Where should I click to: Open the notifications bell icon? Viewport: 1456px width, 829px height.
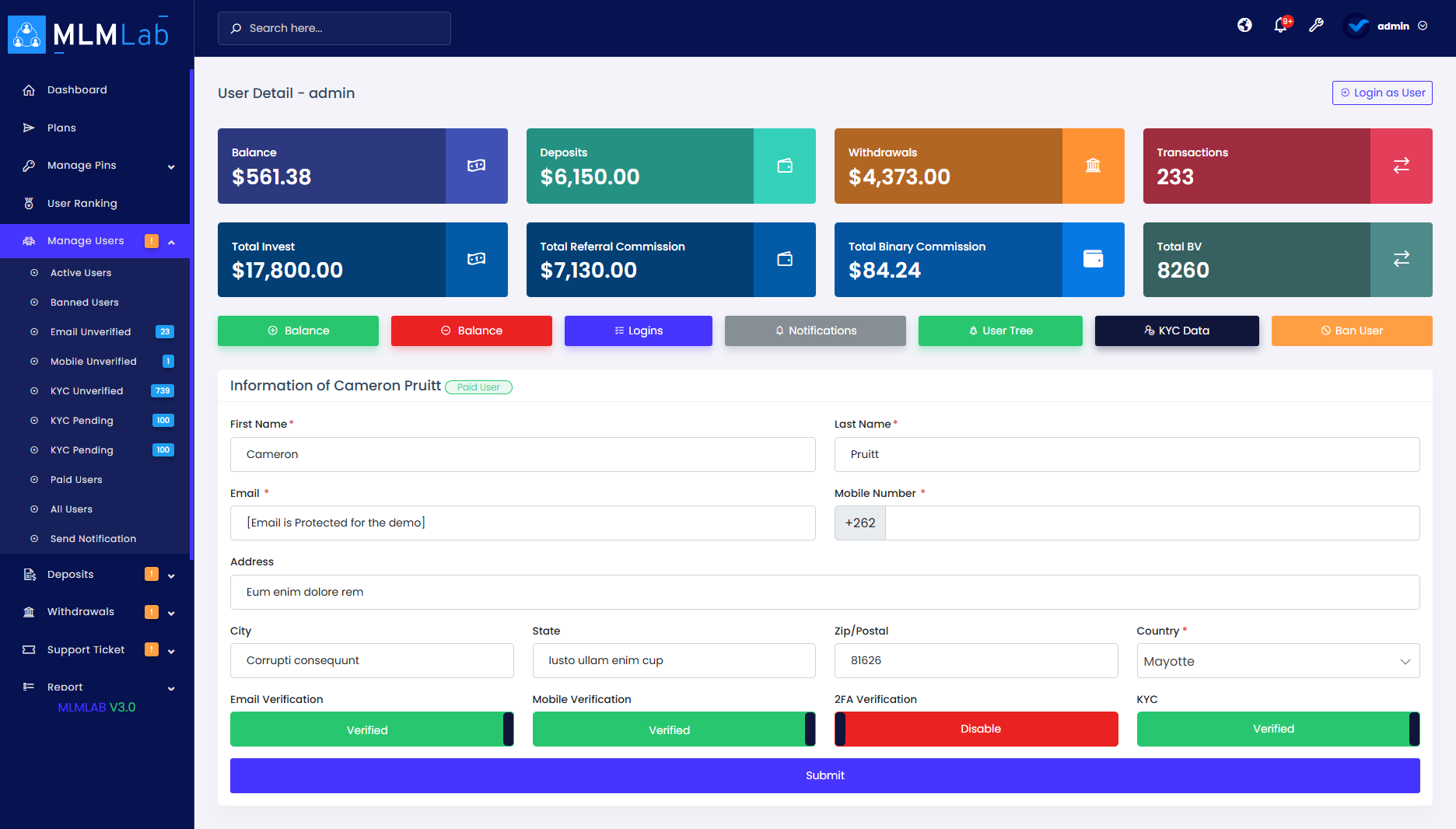tap(1280, 26)
